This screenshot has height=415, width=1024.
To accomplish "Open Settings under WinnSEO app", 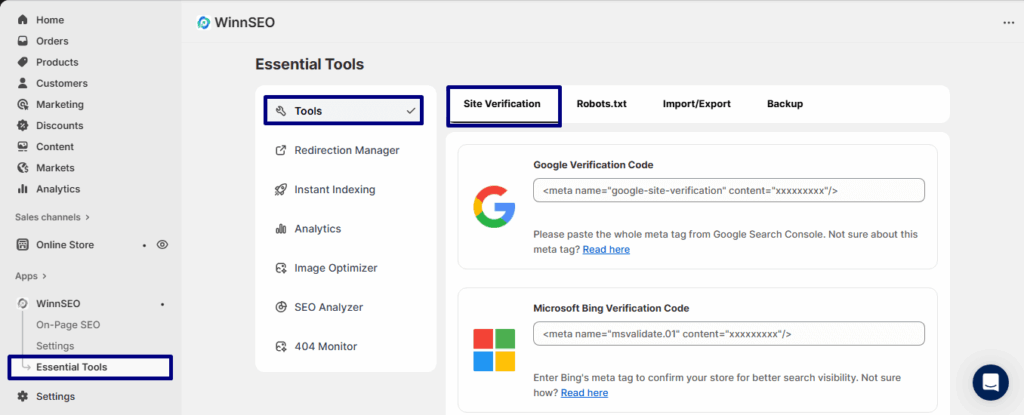I will pos(55,346).
